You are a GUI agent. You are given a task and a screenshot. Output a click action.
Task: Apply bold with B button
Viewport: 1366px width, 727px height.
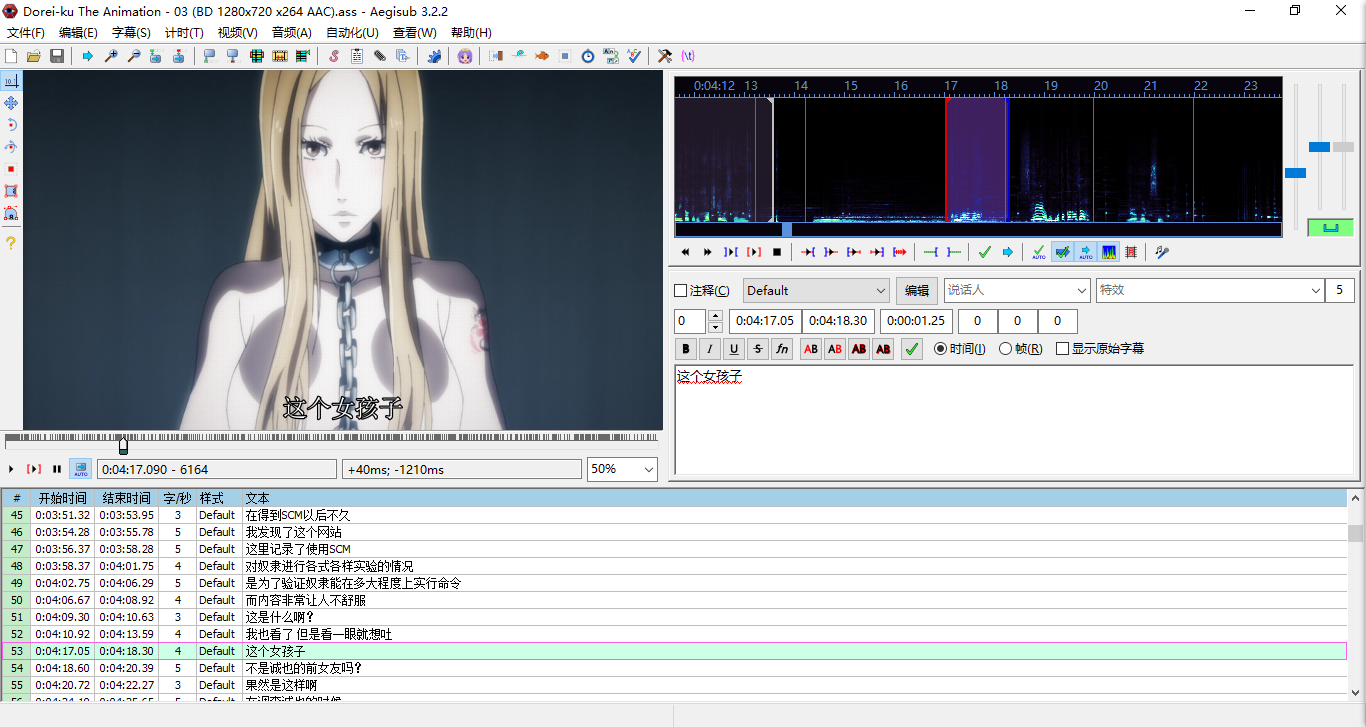coord(686,349)
